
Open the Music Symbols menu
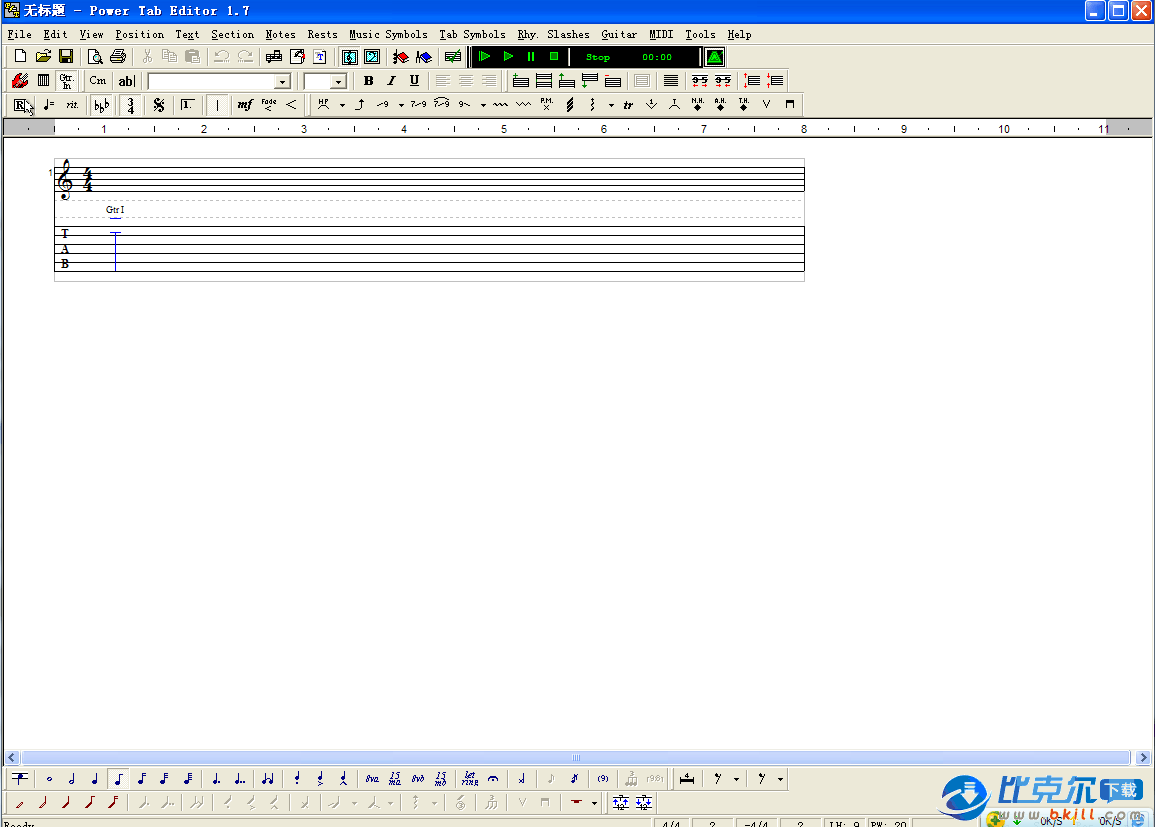tap(388, 34)
